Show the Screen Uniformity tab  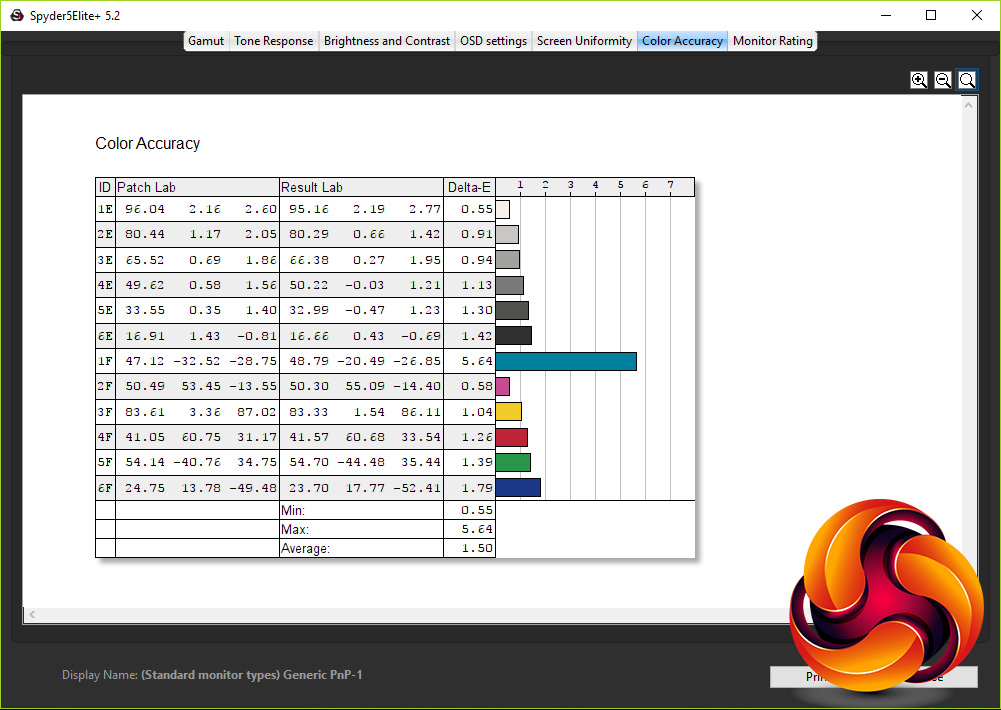(584, 41)
